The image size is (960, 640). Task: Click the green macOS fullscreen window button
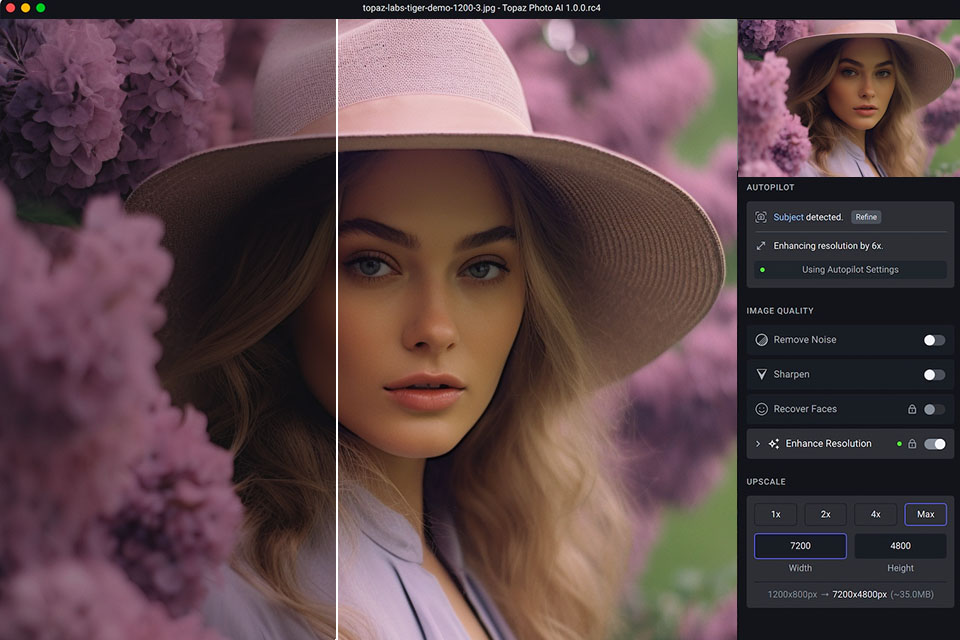coord(40,8)
